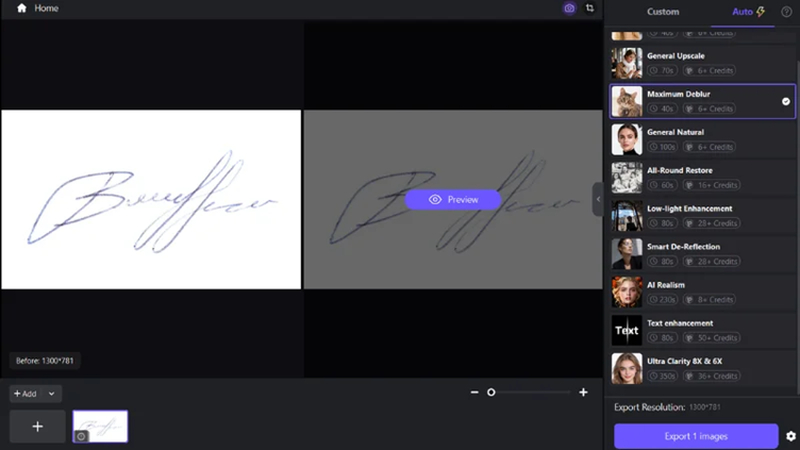Click the Export Resolution 1300*781 value
The image size is (800, 450).
705,407
